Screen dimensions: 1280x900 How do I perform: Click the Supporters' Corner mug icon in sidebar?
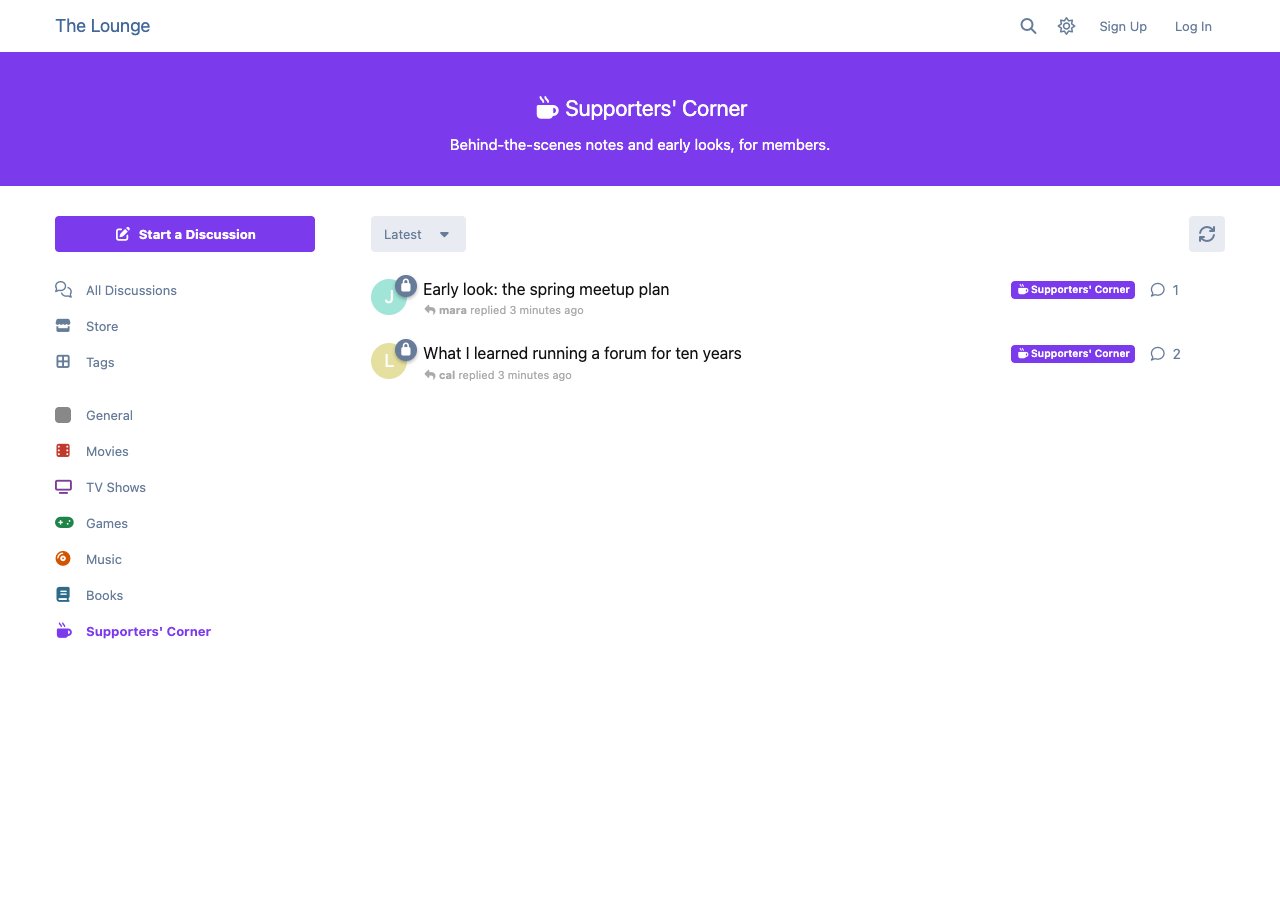[x=63, y=631]
